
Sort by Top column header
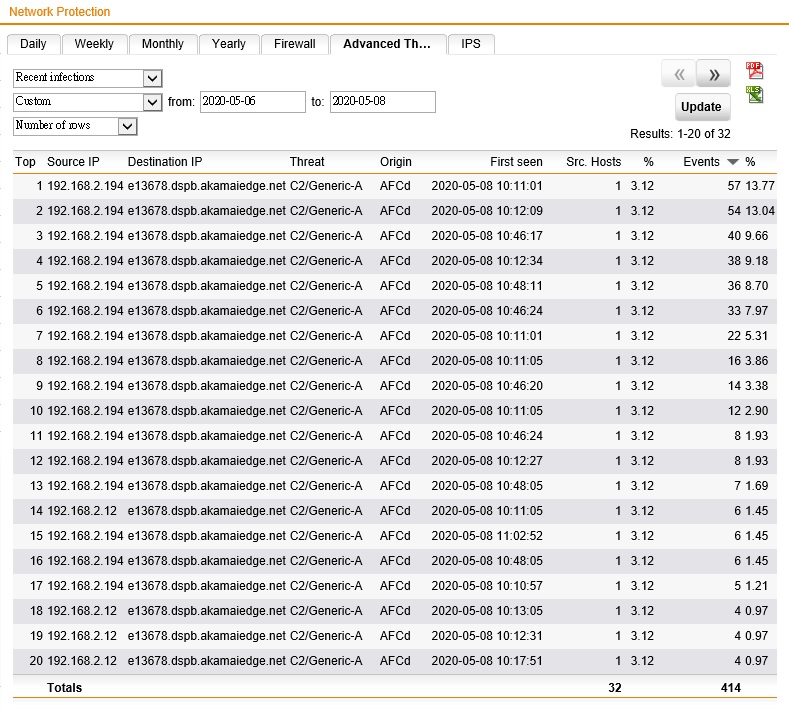click(25, 162)
